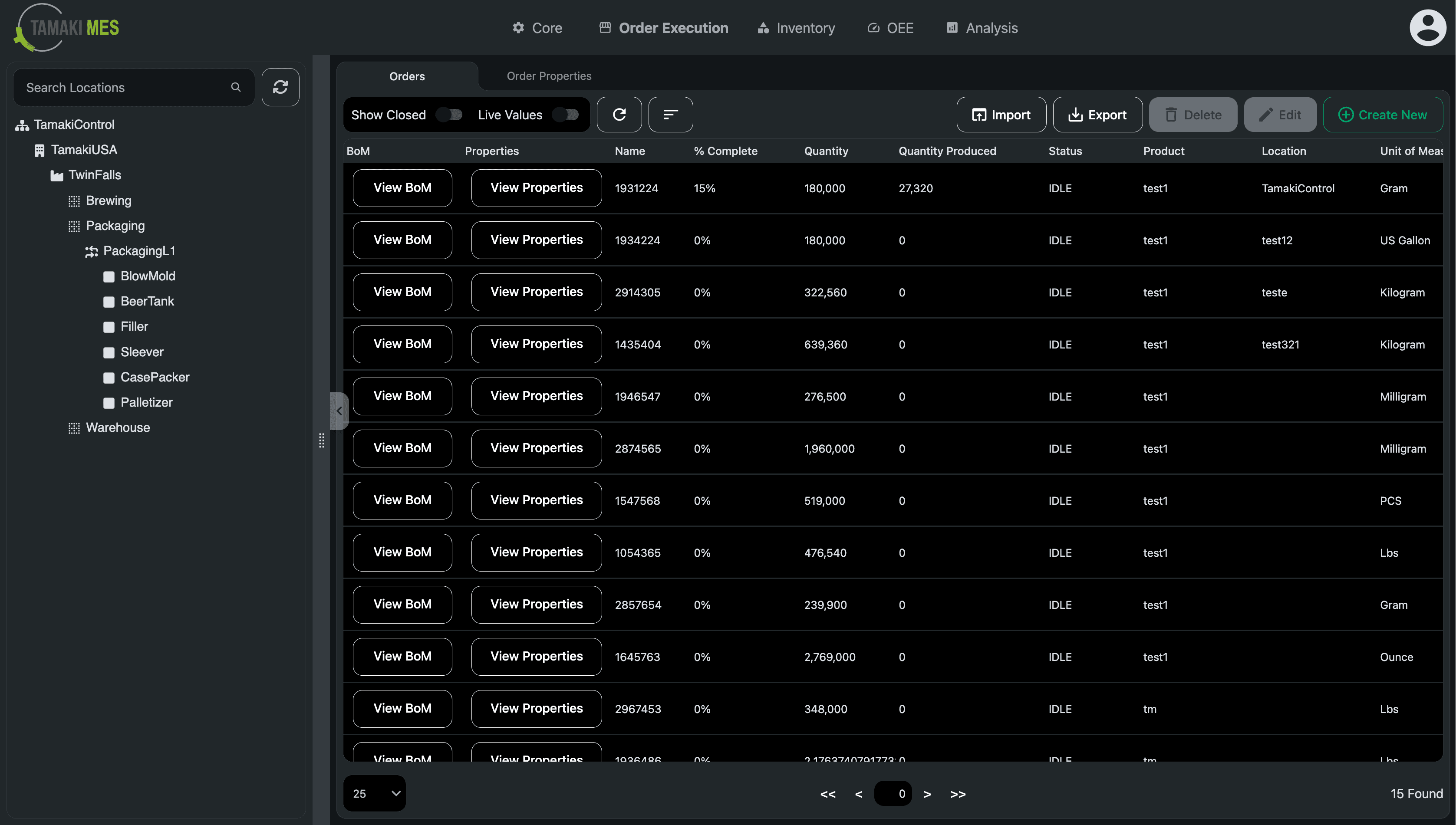The width and height of the screenshot is (1456, 825).
Task: Click the CasePacker square icon
Action: click(x=109, y=378)
